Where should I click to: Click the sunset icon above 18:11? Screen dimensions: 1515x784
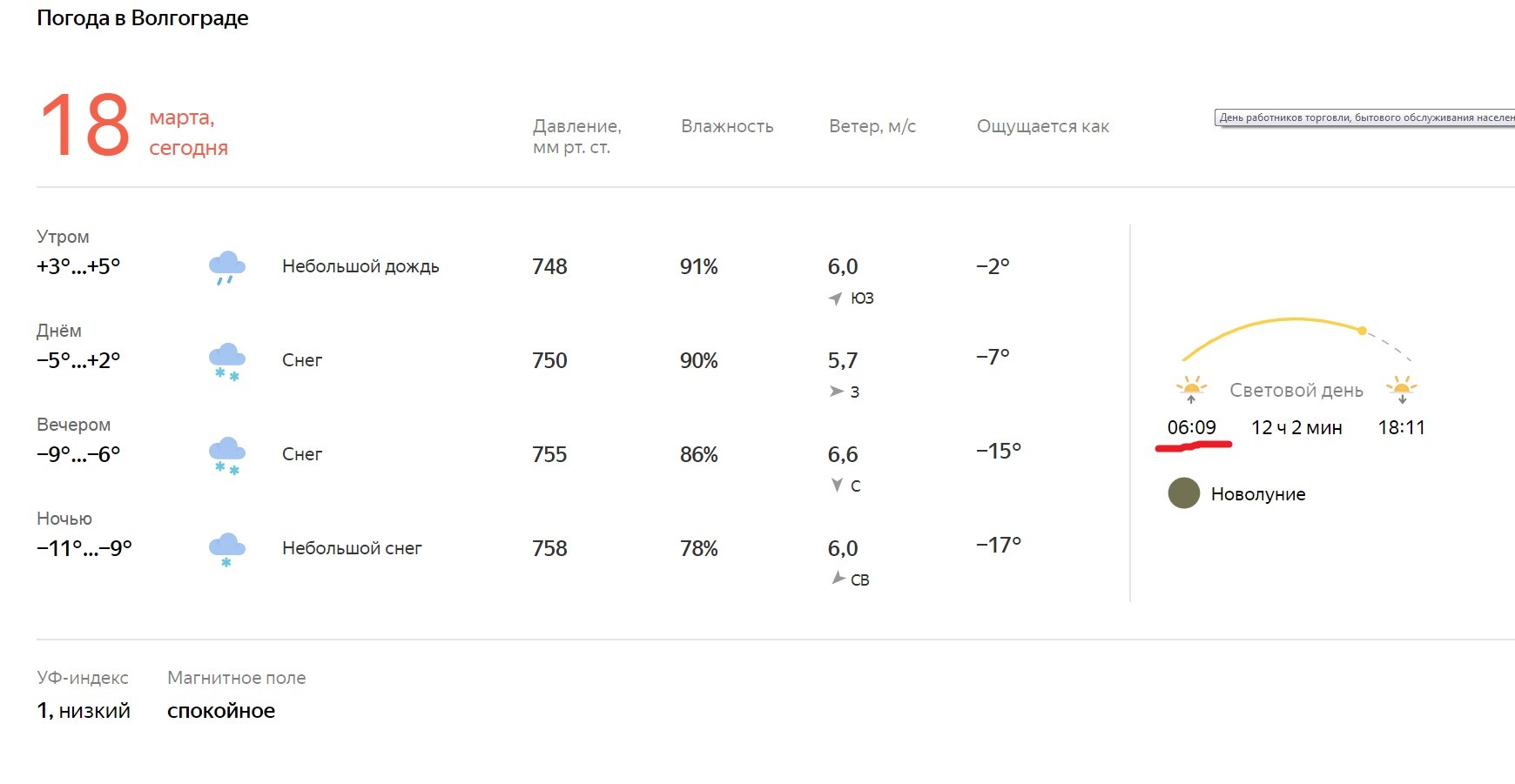click(x=1402, y=388)
